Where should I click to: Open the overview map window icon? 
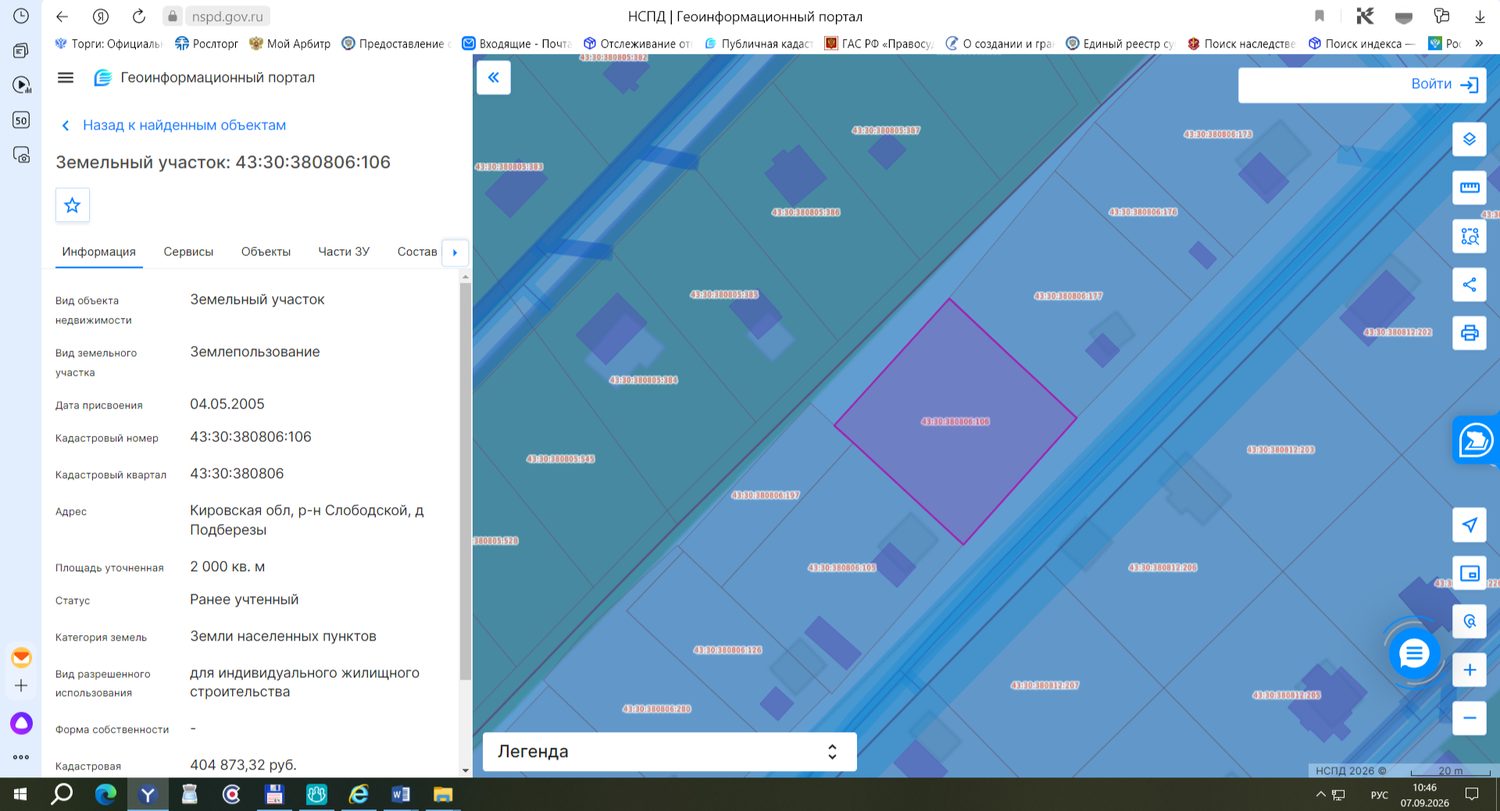[1469, 573]
